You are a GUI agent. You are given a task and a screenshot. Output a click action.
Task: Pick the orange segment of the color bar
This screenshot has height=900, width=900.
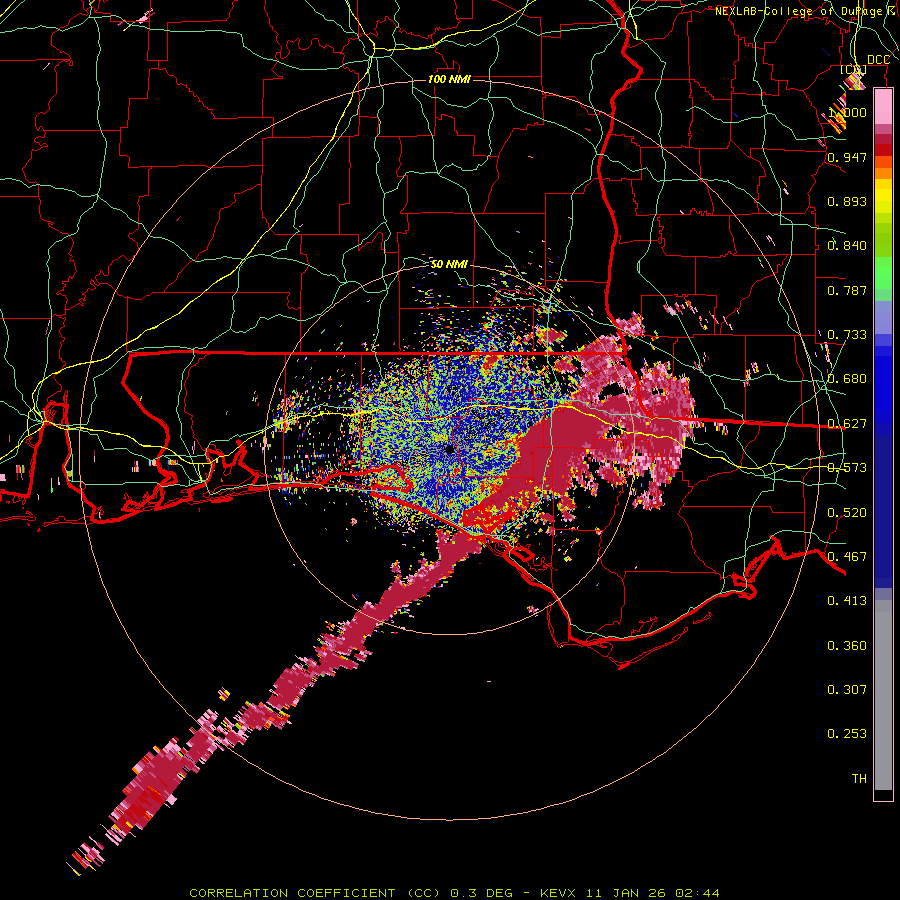pyautogui.click(x=883, y=173)
